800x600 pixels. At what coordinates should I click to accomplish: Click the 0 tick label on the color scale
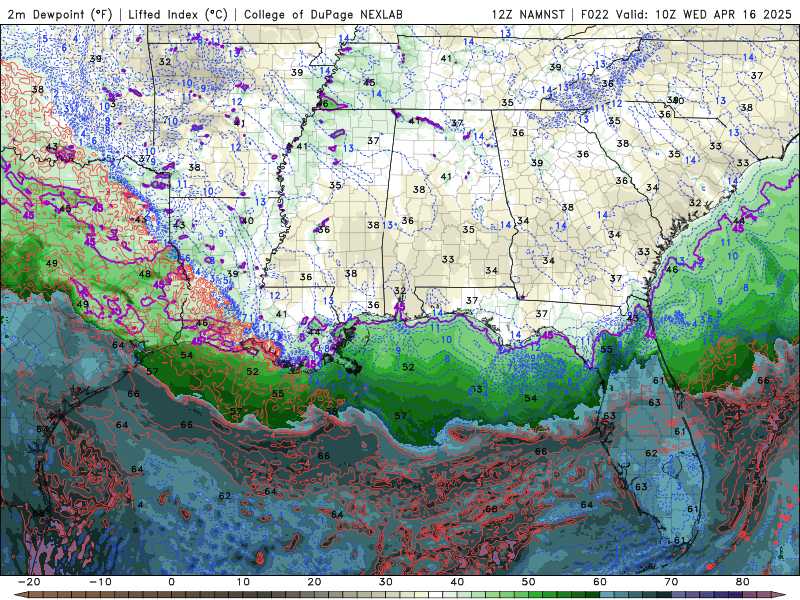[x=171, y=582]
